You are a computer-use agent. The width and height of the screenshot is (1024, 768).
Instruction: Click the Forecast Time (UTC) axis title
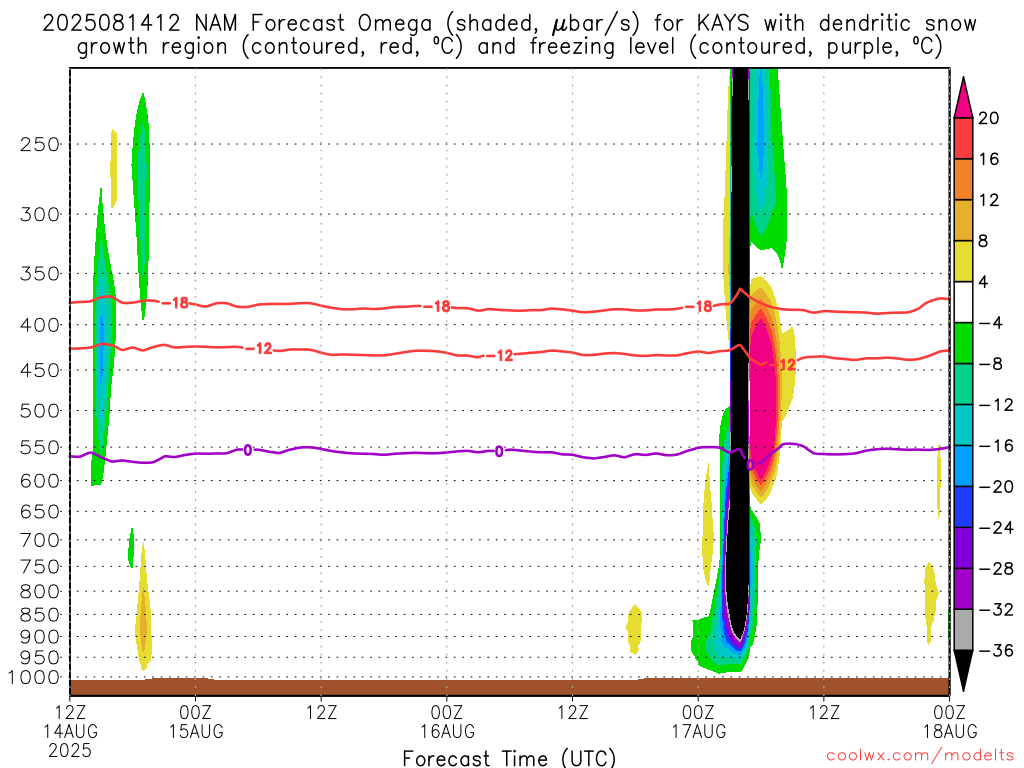509,758
